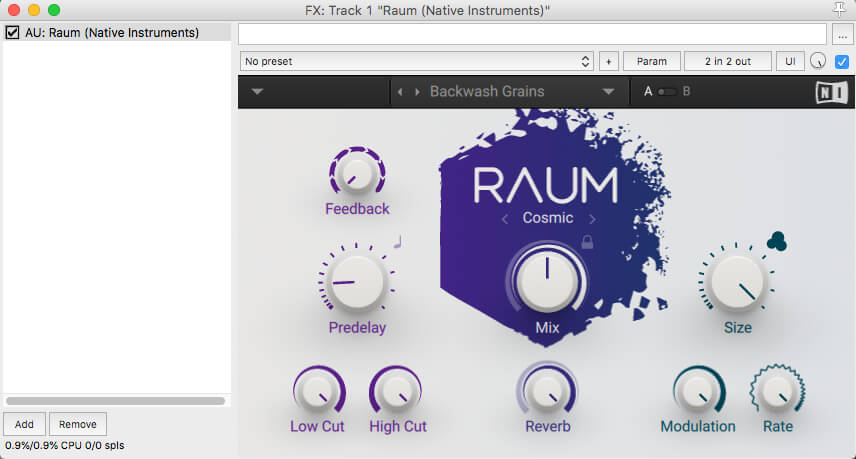
Task: Click the FX list horizontal scrollbar
Action: click(x=115, y=401)
